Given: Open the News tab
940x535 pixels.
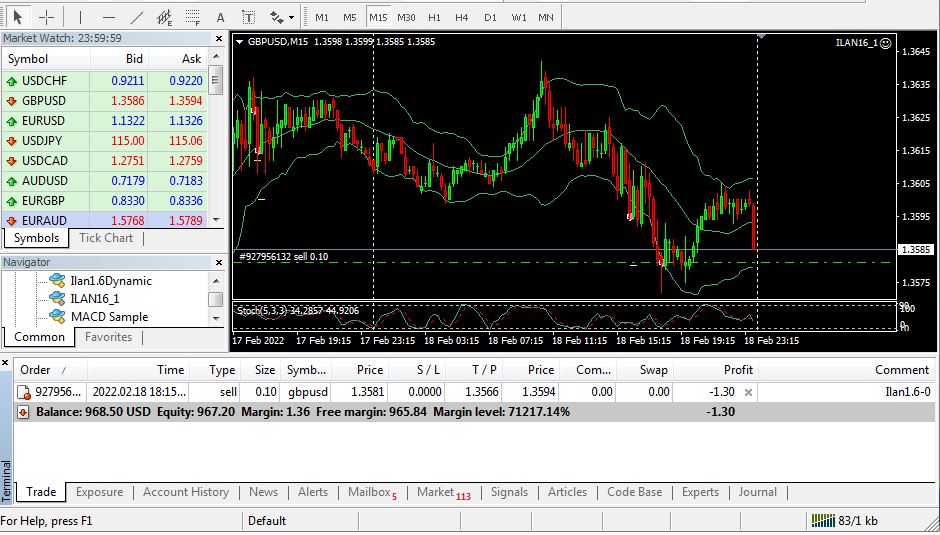Looking at the screenshot, I should [x=263, y=492].
